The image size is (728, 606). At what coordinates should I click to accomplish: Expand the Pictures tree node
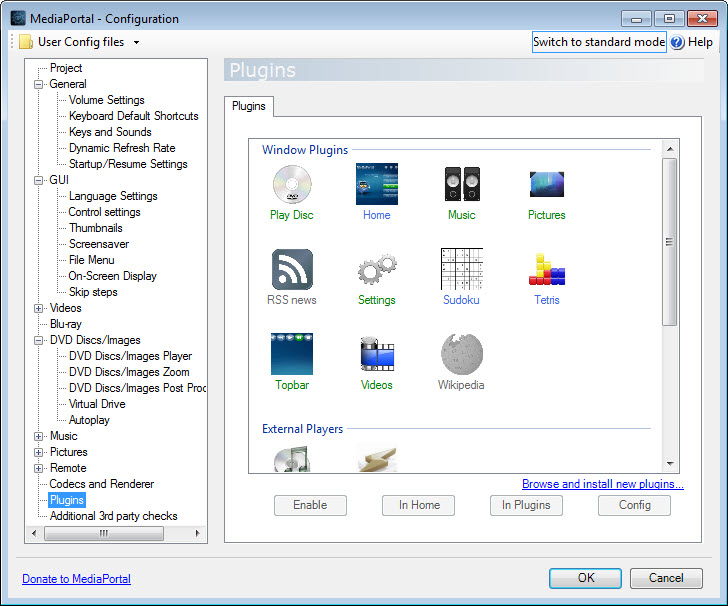(x=39, y=452)
